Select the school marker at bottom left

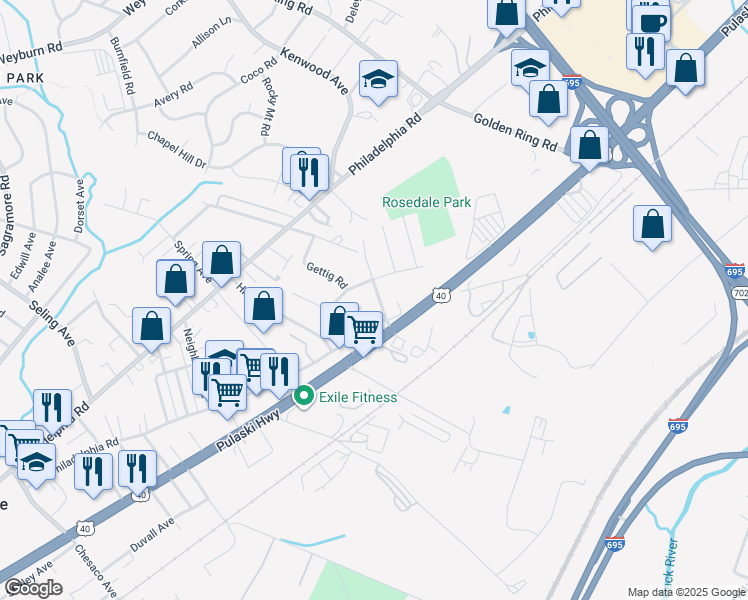37,466
